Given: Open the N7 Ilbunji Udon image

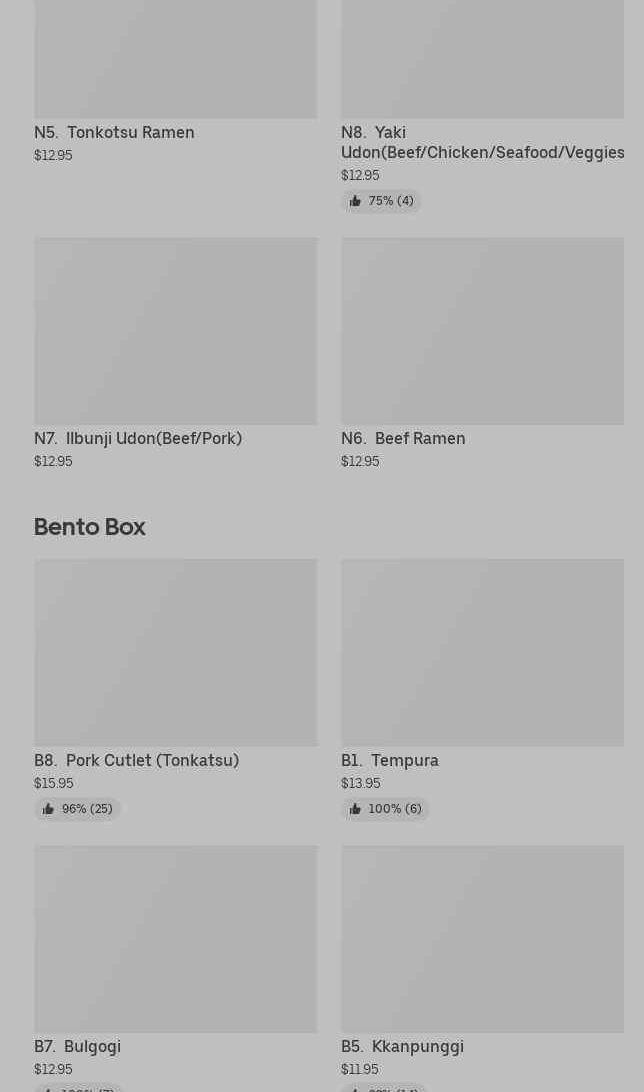Looking at the screenshot, I should pyautogui.click(x=175, y=330).
